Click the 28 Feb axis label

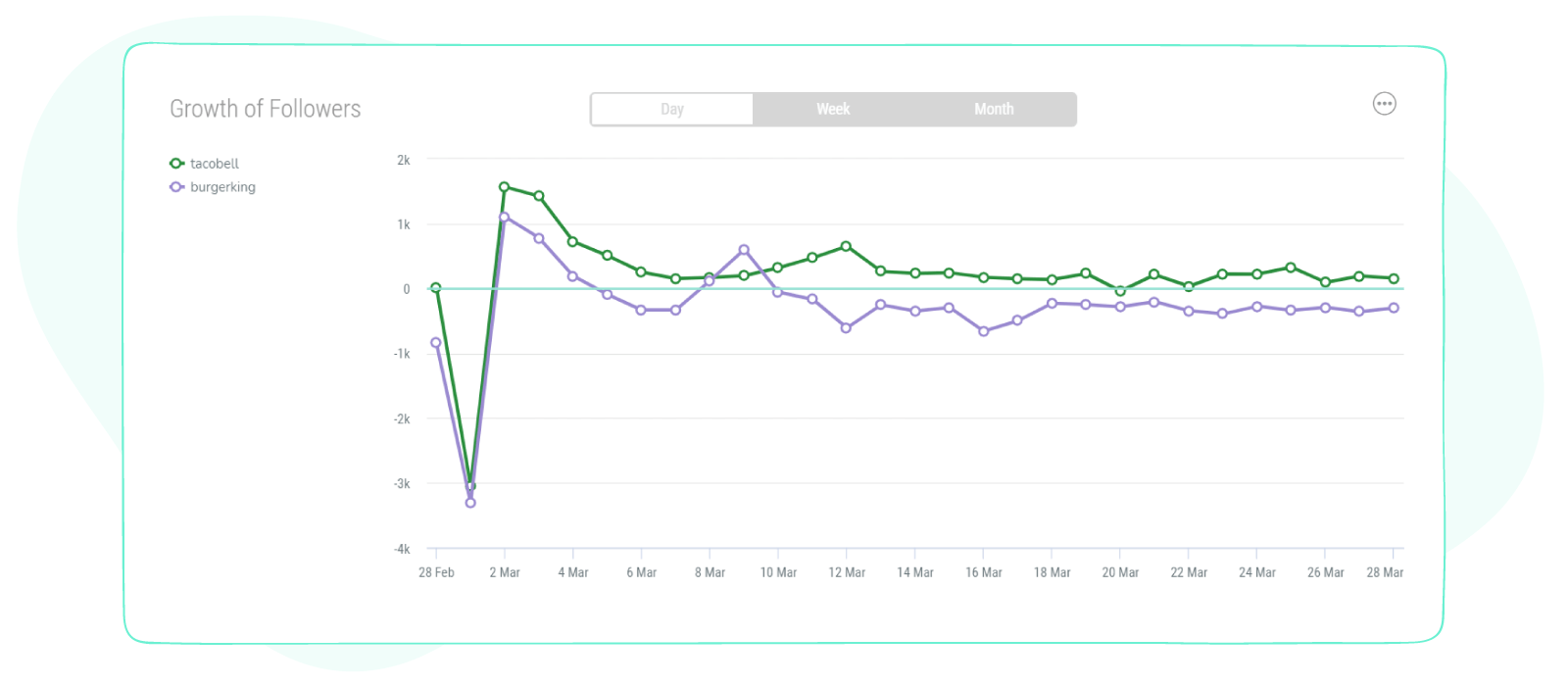tap(436, 571)
